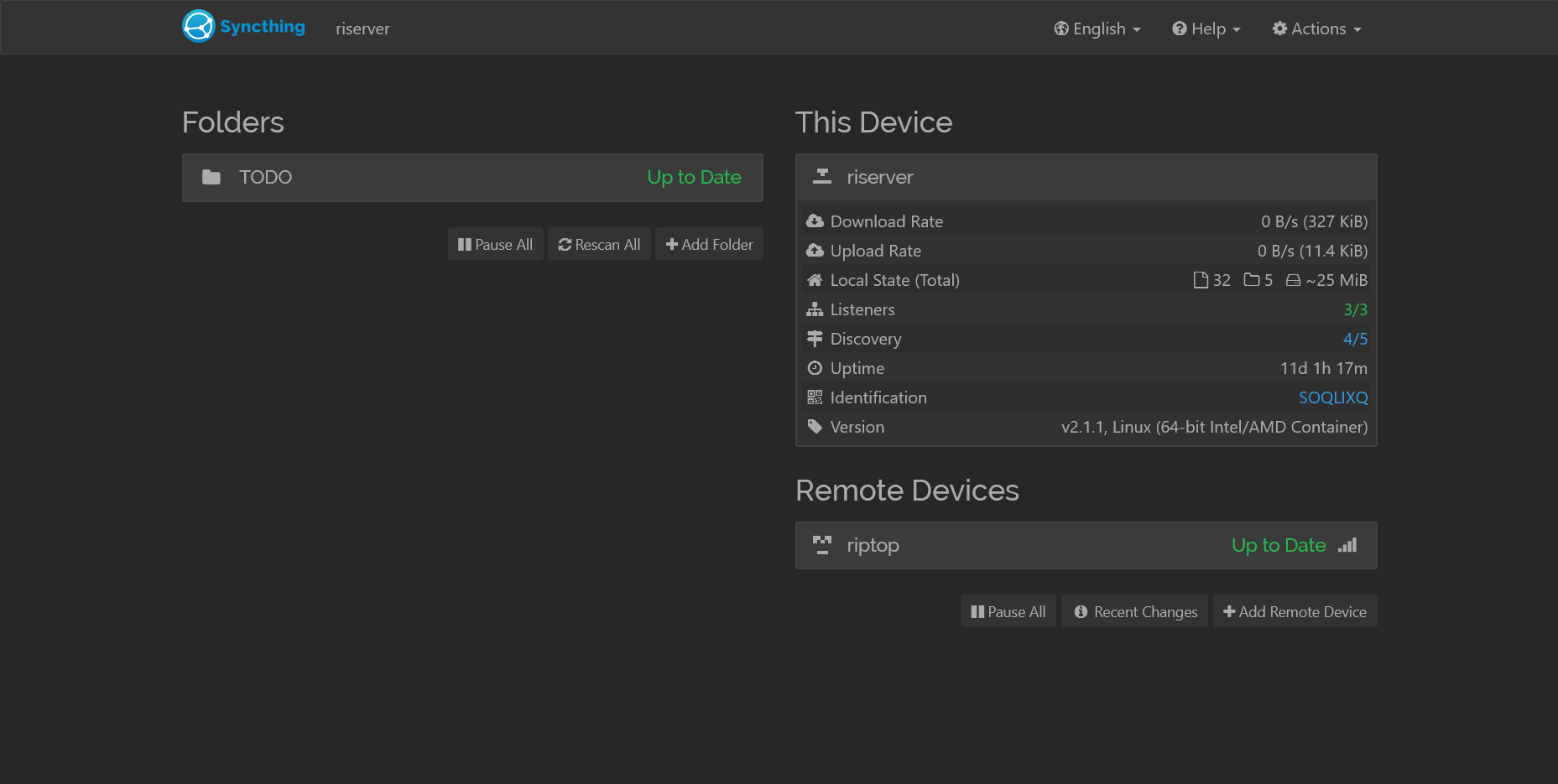This screenshot has height=784, width=1558.
Task: Click the Listeners 3/3 status value
Action: tap(1355, 309)
